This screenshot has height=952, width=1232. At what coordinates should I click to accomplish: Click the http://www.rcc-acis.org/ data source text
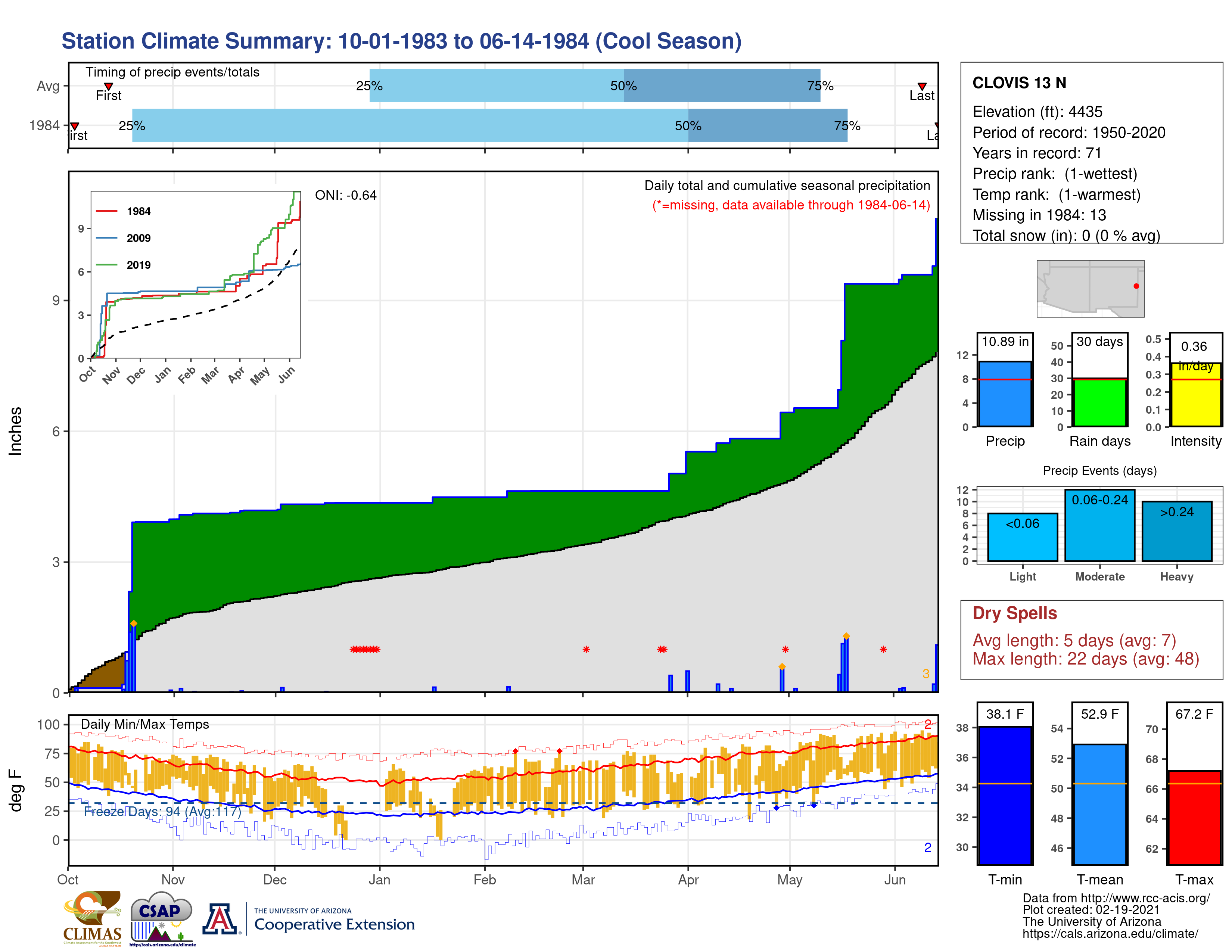click(x=1145, y=898)
